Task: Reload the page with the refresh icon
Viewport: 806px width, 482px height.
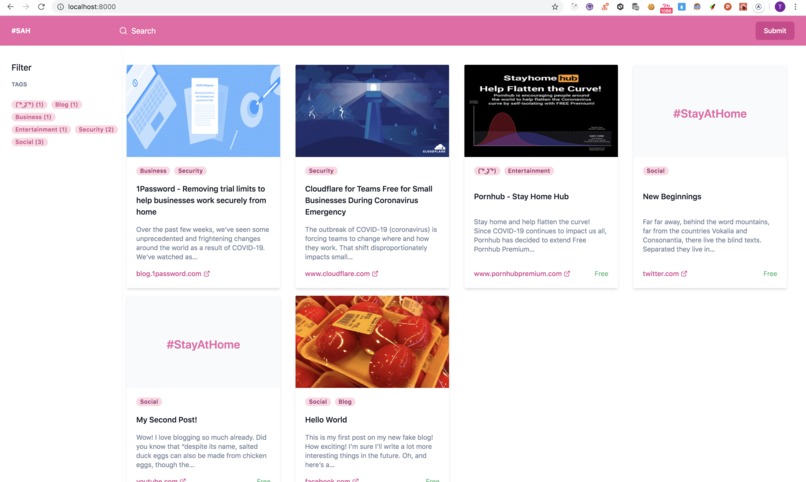Action: click(41, 7)
